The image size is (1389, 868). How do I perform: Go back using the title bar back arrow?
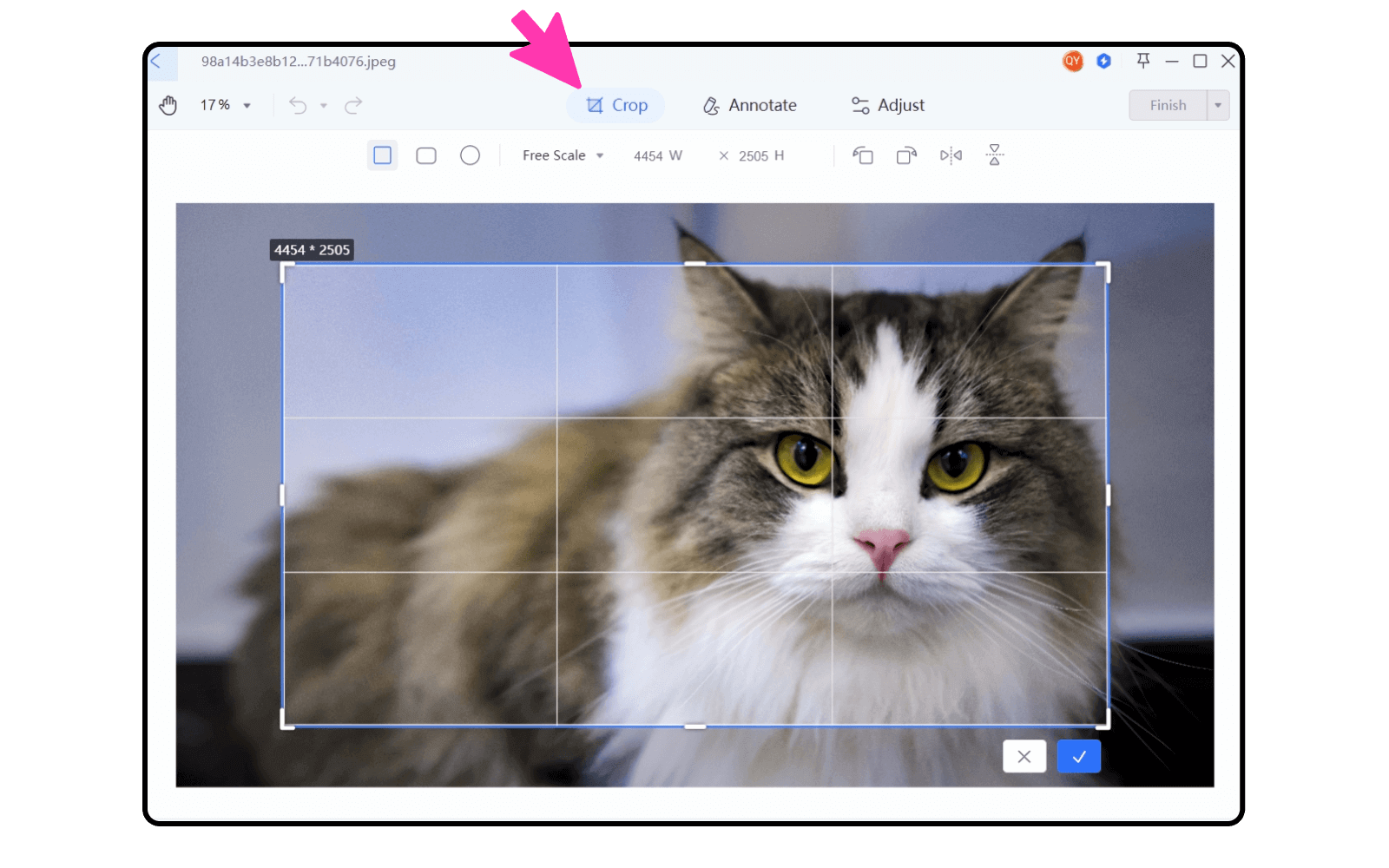(x=156, y=61)
